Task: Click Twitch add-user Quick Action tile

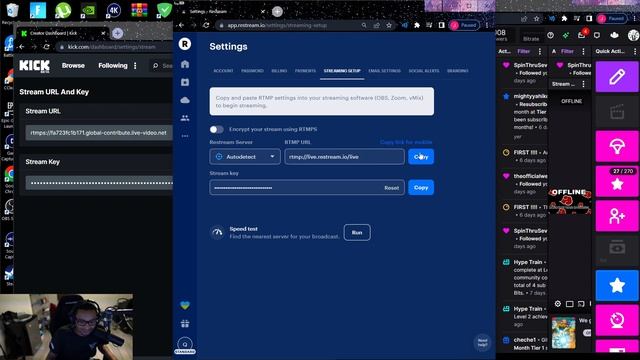Action: (x=617, y=216)
